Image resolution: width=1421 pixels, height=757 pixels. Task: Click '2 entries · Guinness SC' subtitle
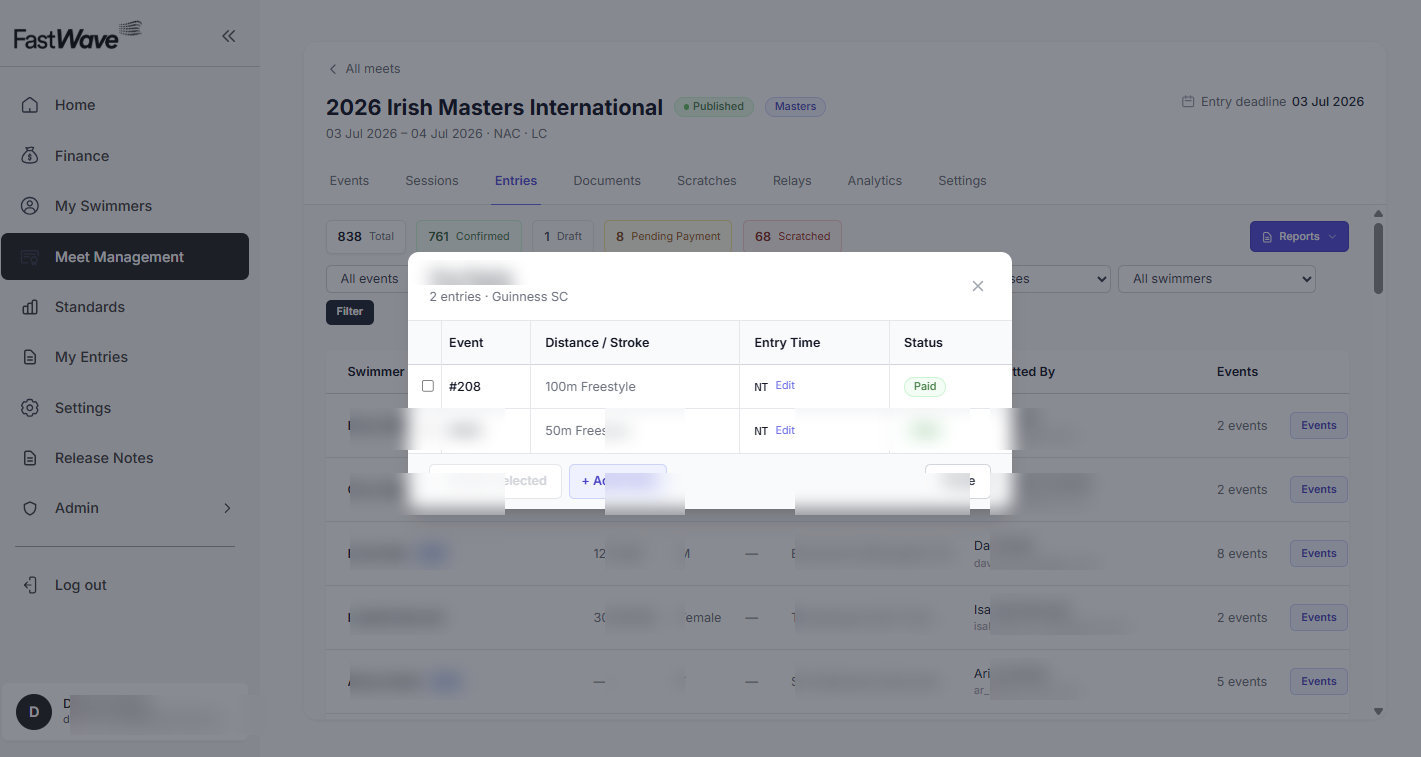[499, 297]
